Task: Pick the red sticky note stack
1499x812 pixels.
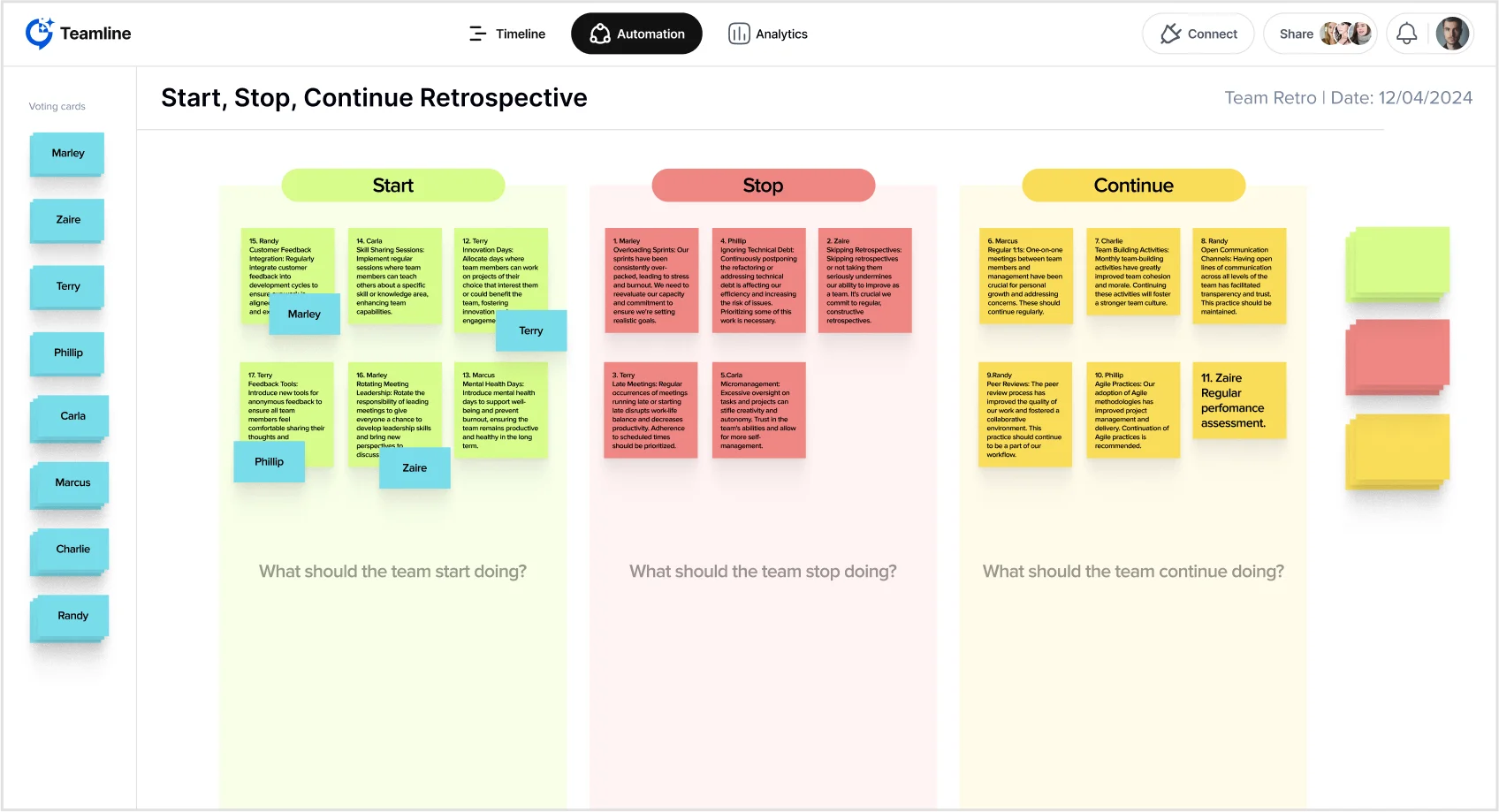Action: coord(1396,357)
